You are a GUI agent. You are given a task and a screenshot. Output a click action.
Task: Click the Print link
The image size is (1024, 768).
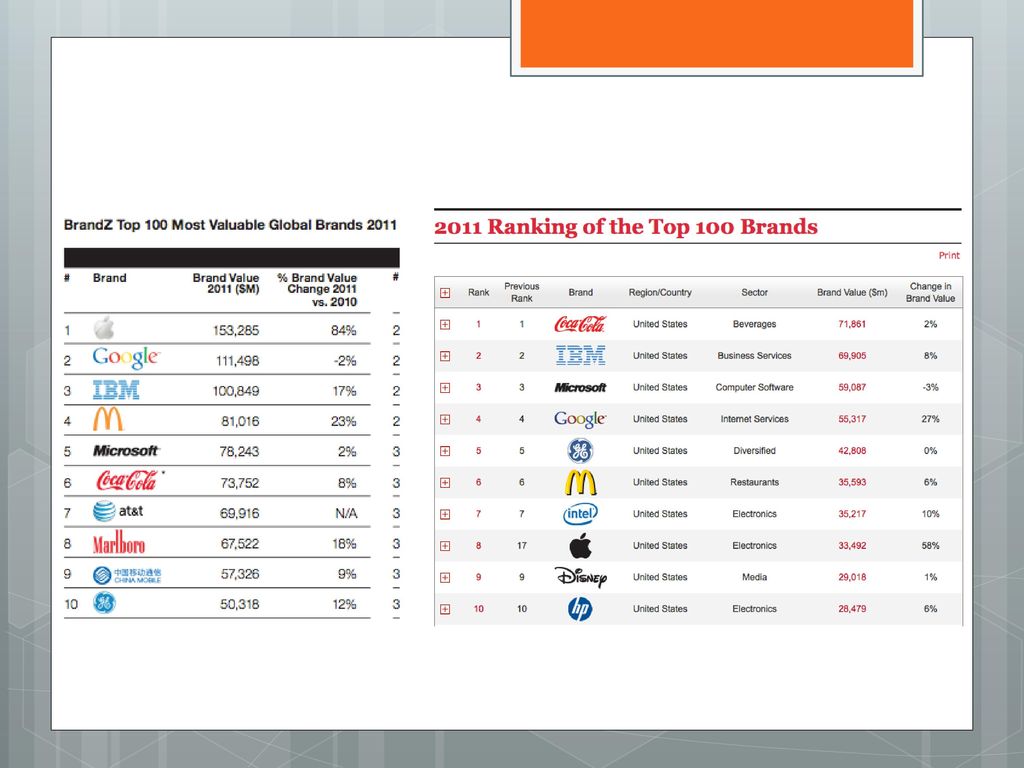click(x=949, y=255)
